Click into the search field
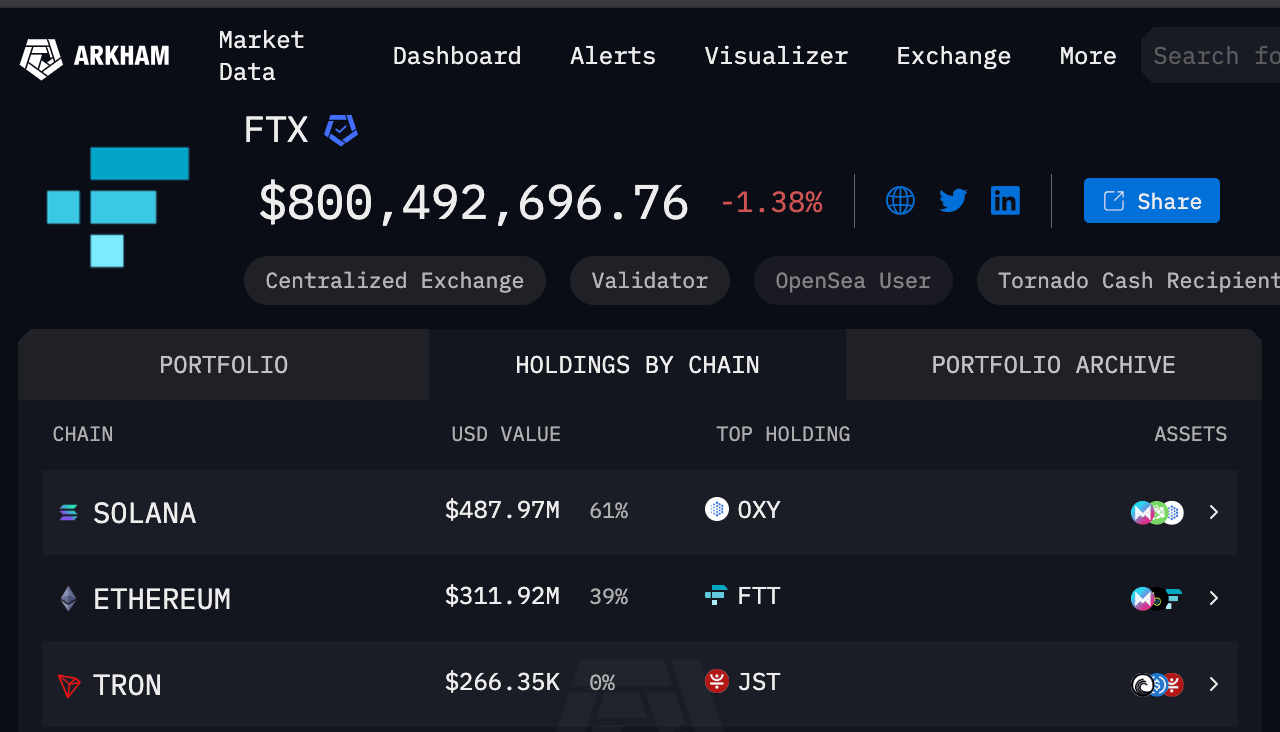This screenshot has width=1280, height=732. [x=1220, y=55]
